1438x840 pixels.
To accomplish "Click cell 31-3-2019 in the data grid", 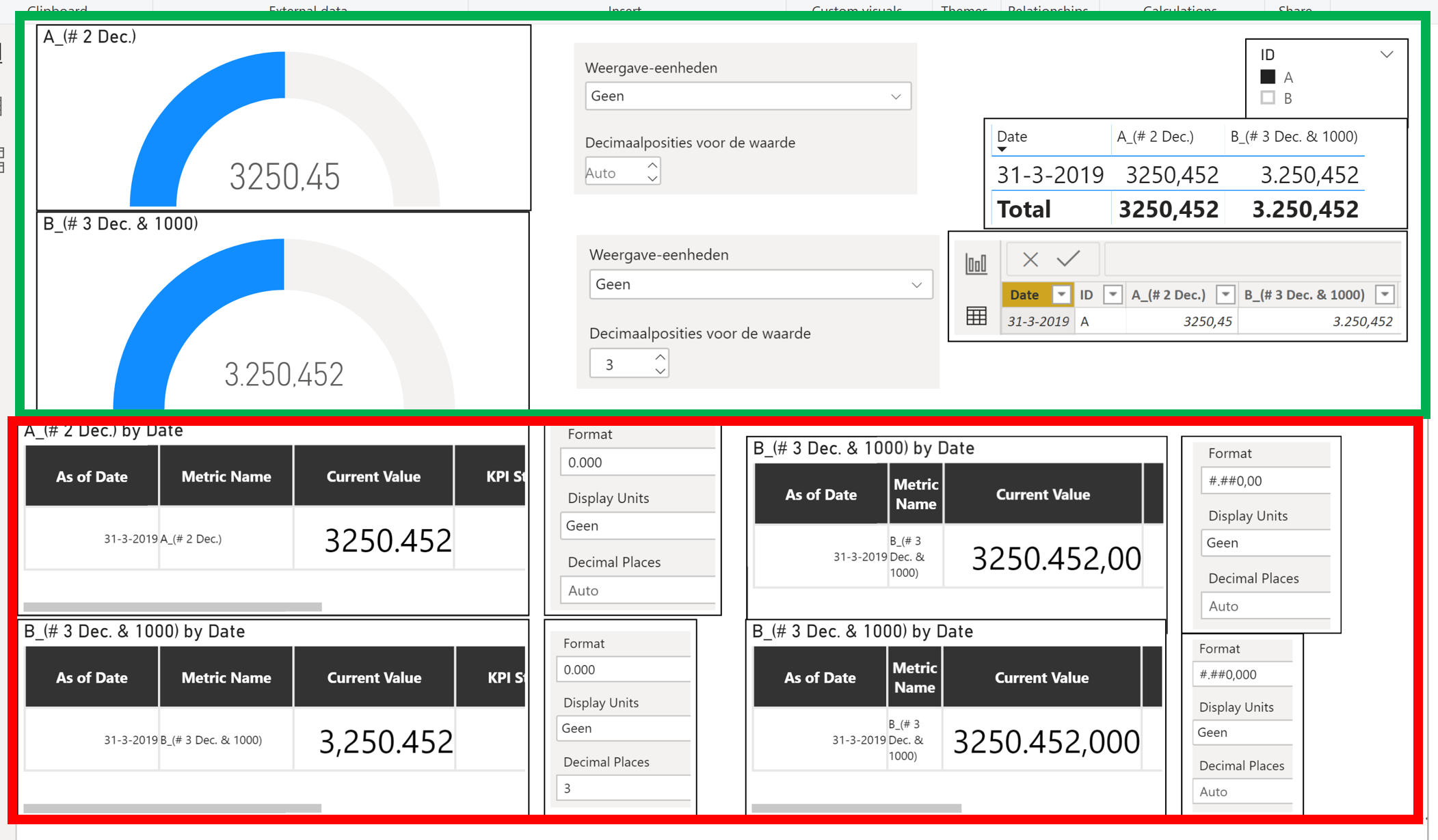I will (x=1038, y=321).
